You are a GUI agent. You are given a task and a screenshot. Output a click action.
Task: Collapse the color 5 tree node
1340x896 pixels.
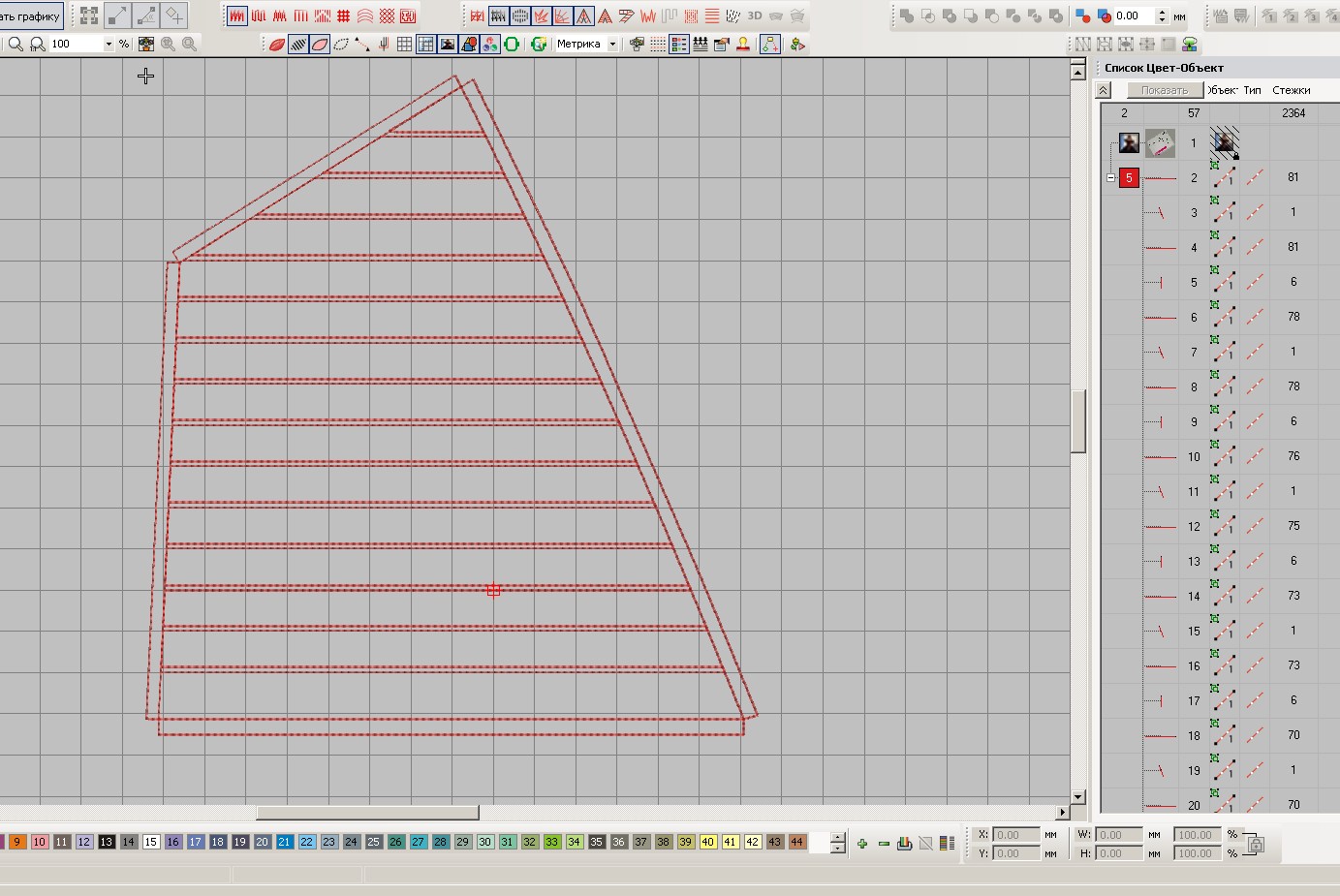click(x=1110, y=178)
